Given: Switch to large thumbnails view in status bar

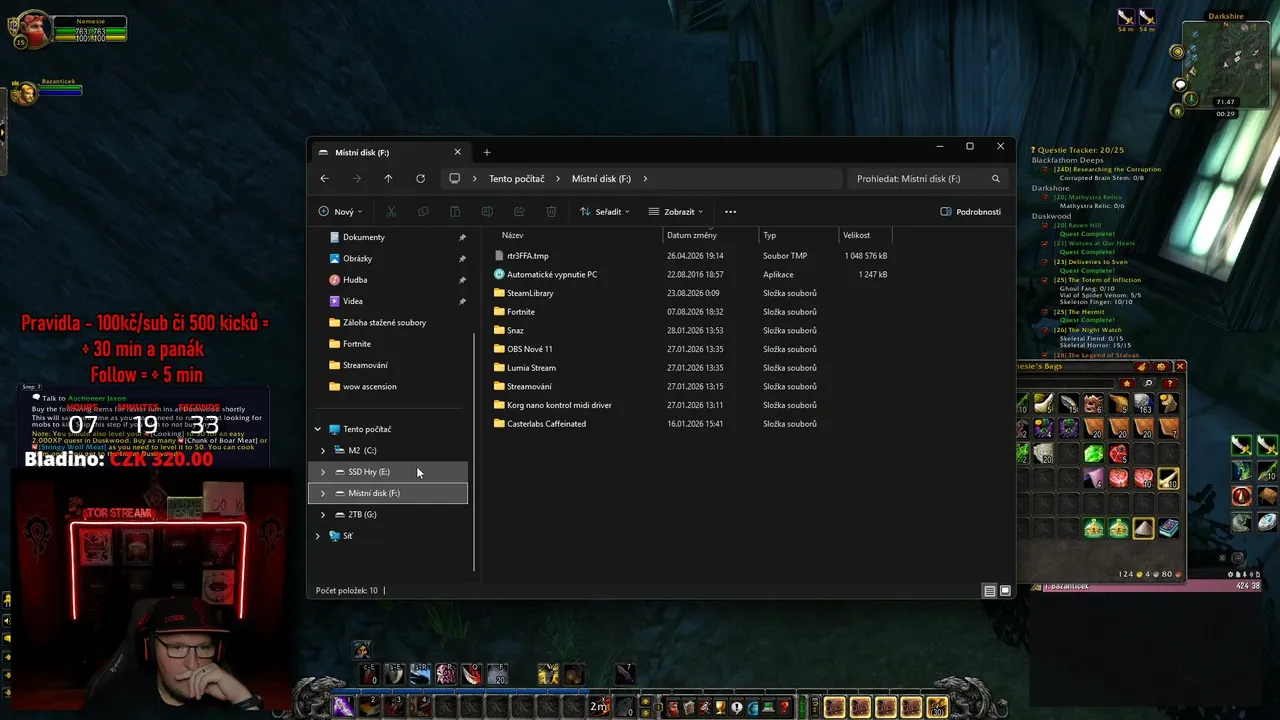Looking at the screenshot, I should 1006,591.
